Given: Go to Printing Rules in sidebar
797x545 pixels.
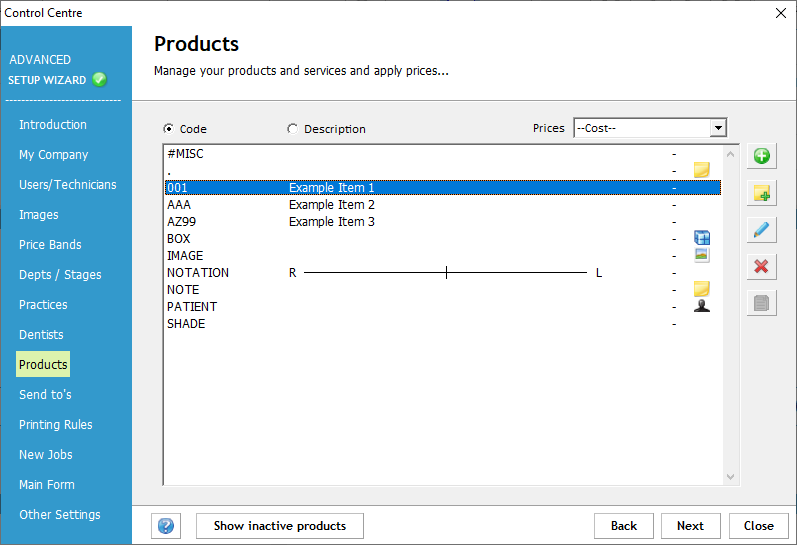Looking at the screenshot, I should coord(56,425).
